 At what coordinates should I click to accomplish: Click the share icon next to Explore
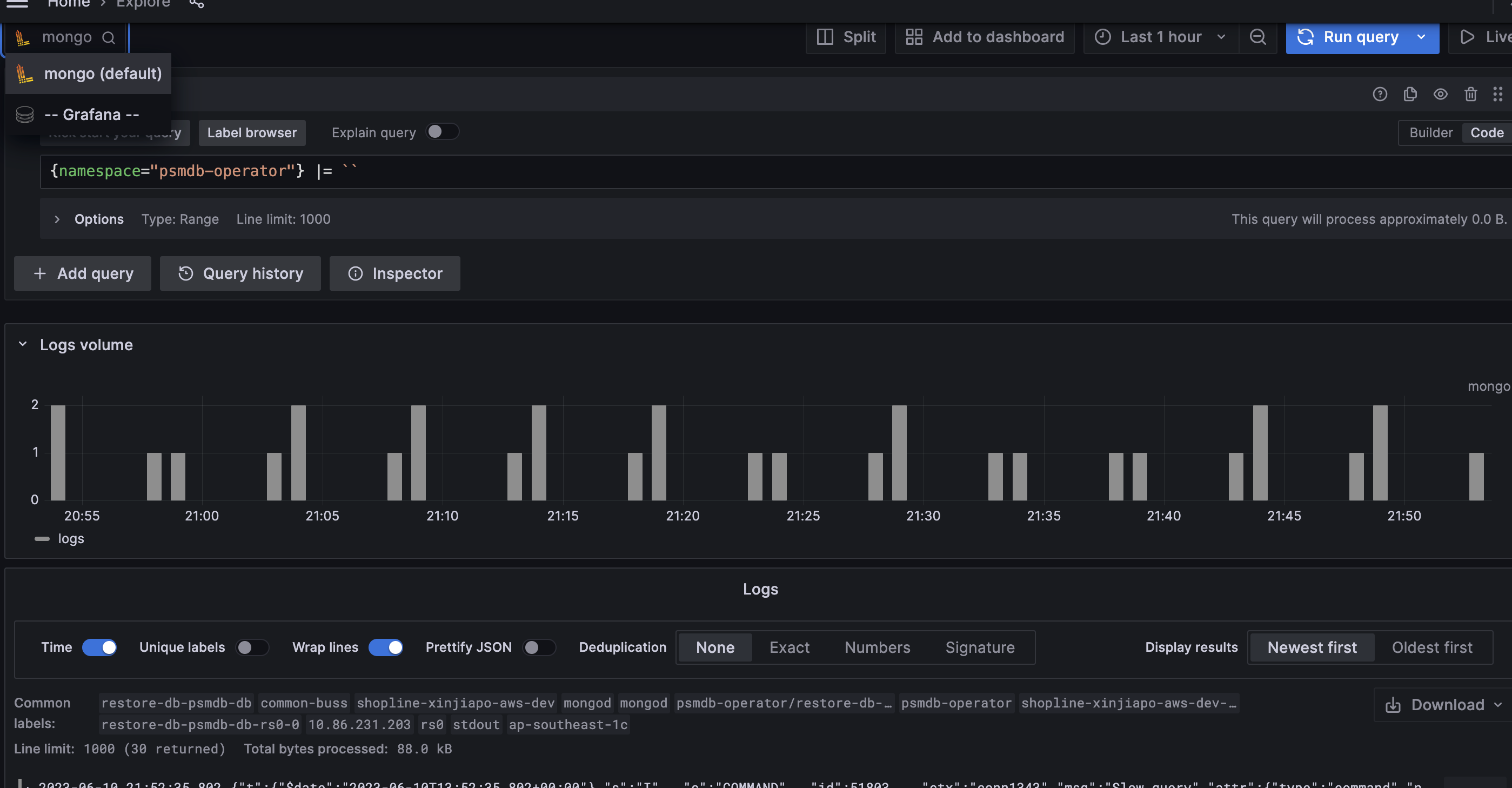[x=197, y=4]
